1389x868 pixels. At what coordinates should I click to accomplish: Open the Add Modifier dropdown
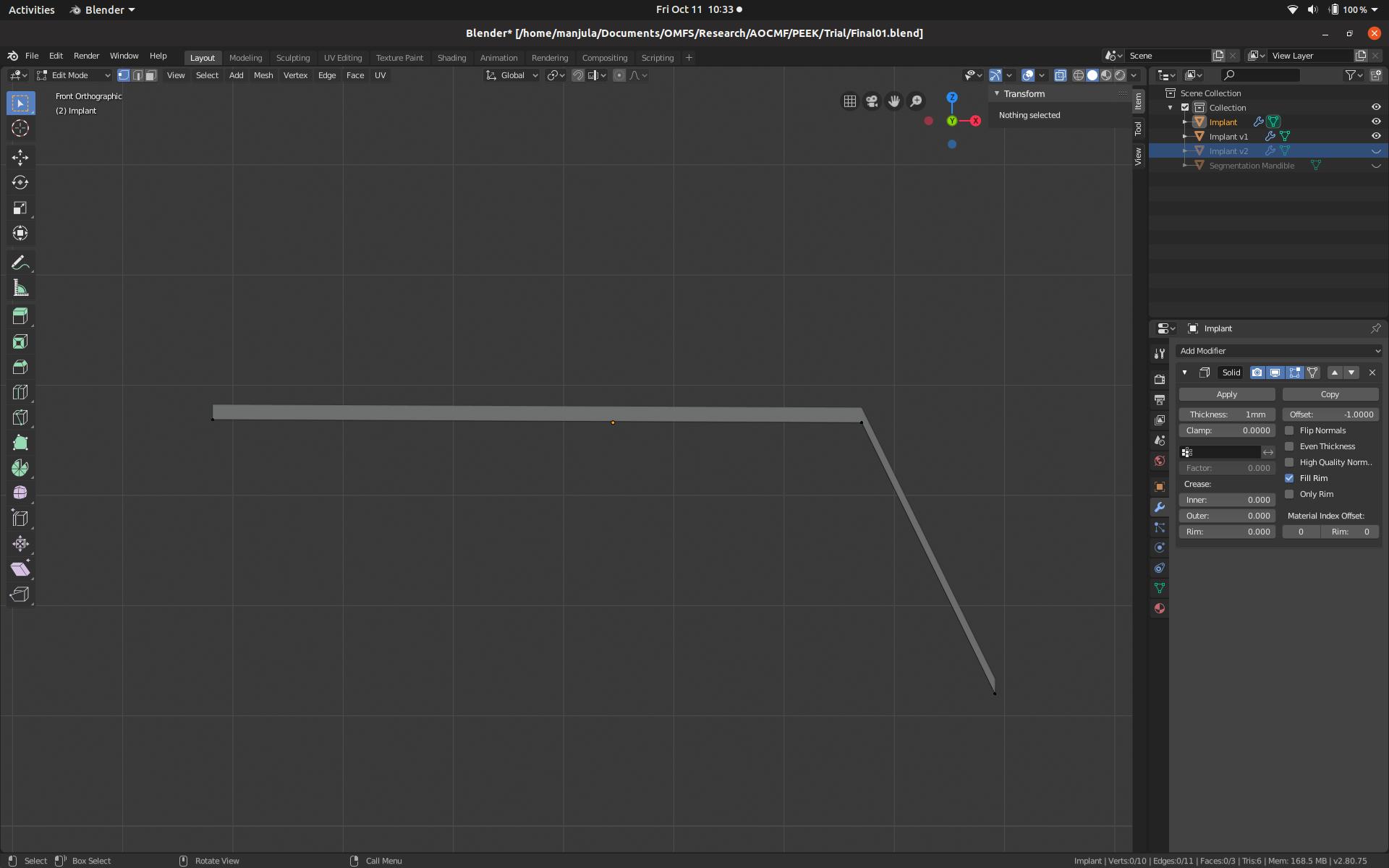click(1278, 351)
